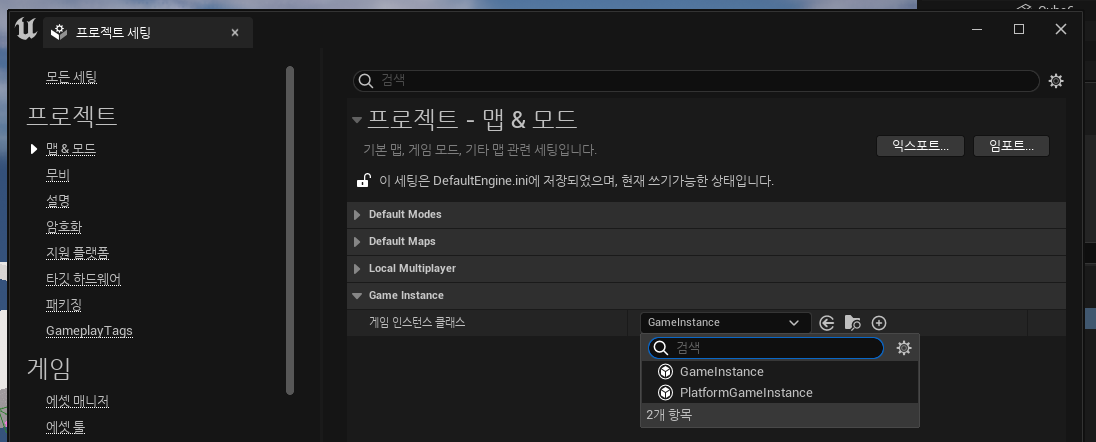The width and height of the screenshot is (1096, 442).
Task: Select GameInstance from the class list
Action: click(779, 371)
